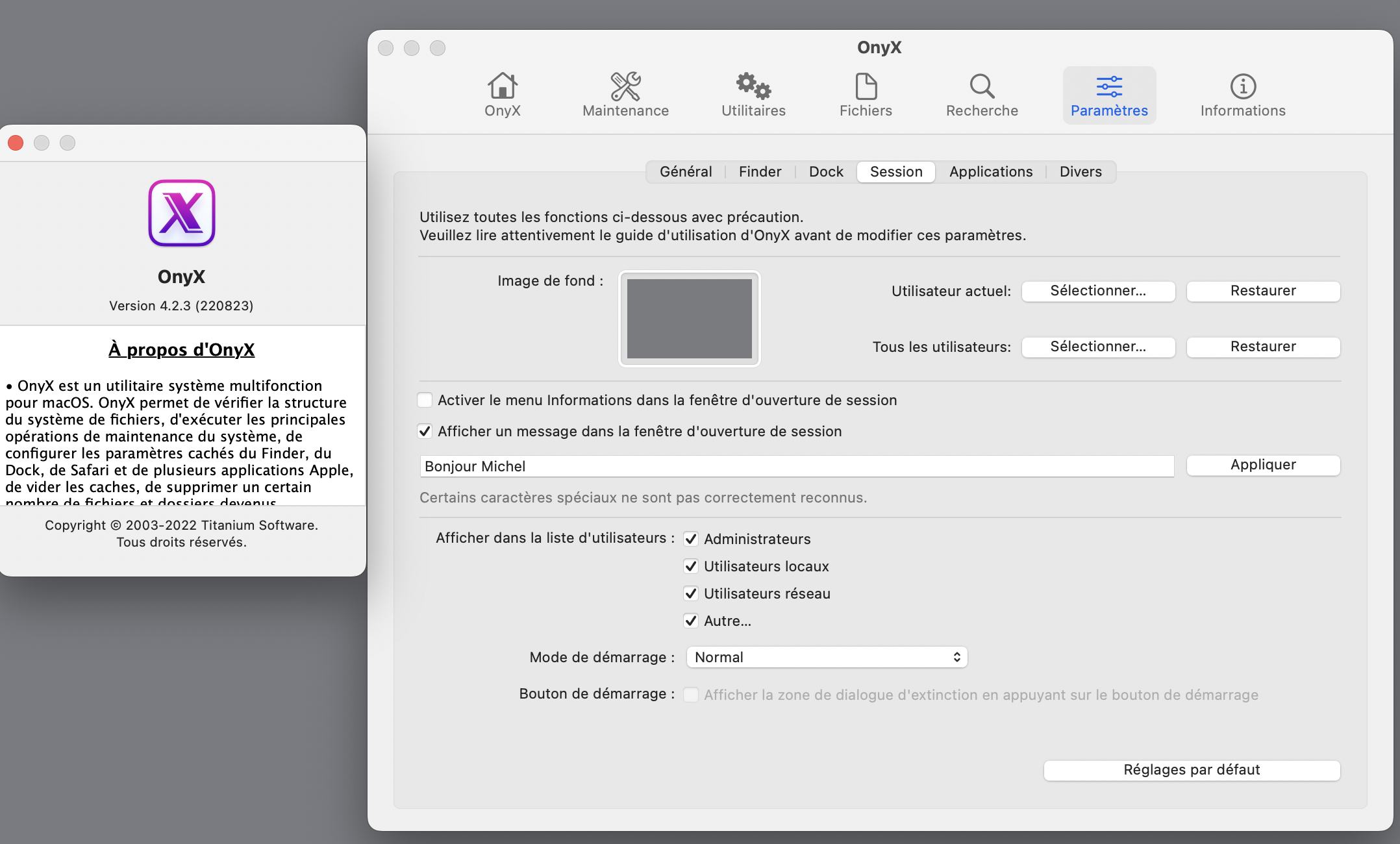The width and height of the screenshot is (1400, 844).
Task: Click Sélectionner for Utilisateur actuel
Action: tap(1098, 292)
